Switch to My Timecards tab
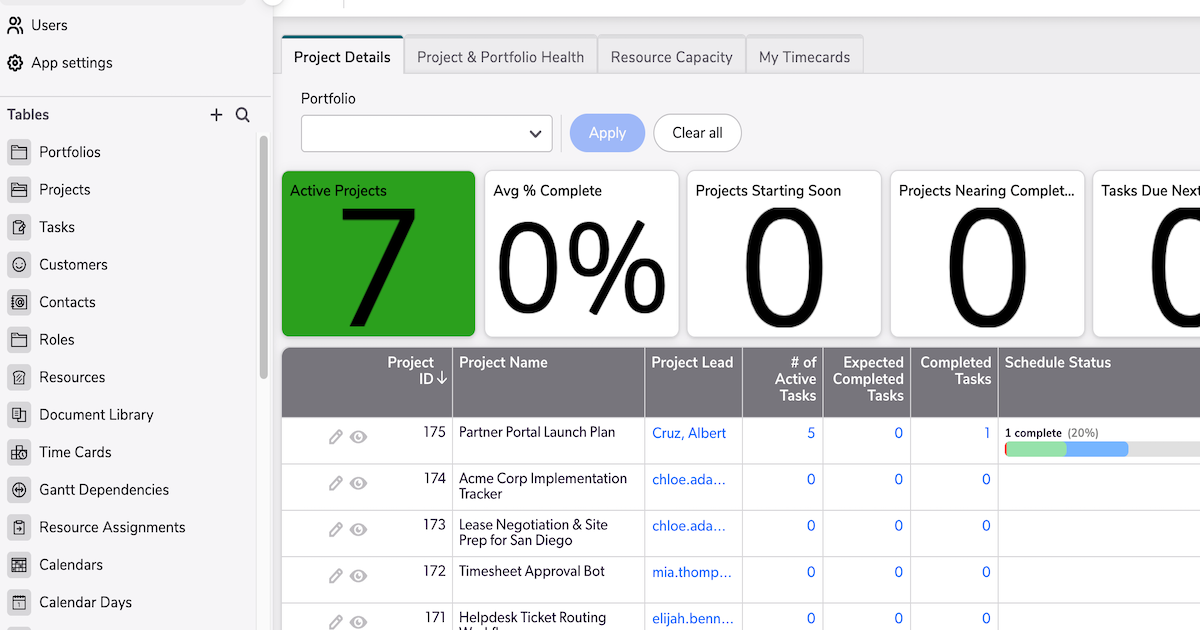The image size is (1200, 630). 805,57
